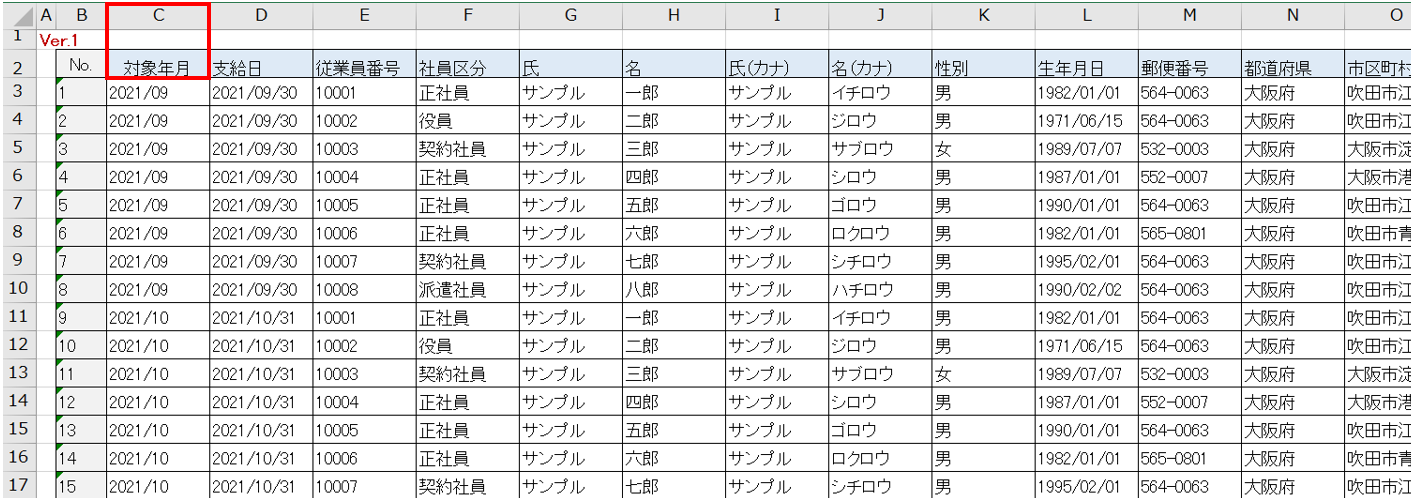Viewport: 1411px width, 498px height.
Task: Select row 12 header
Action: point(17,345)
